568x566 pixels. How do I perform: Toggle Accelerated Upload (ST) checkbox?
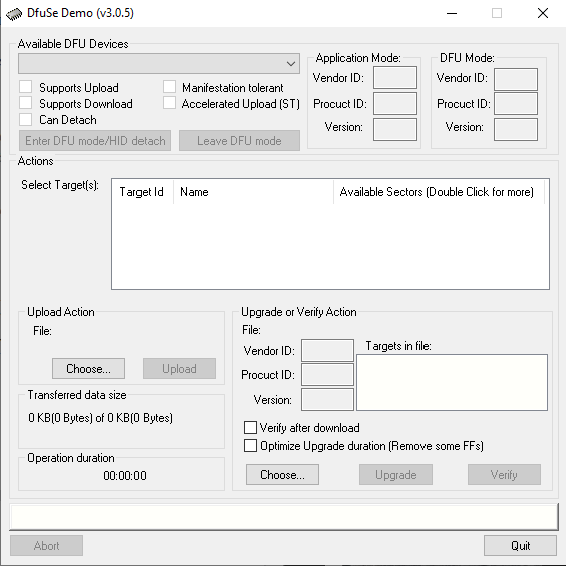tap(169, 103)
